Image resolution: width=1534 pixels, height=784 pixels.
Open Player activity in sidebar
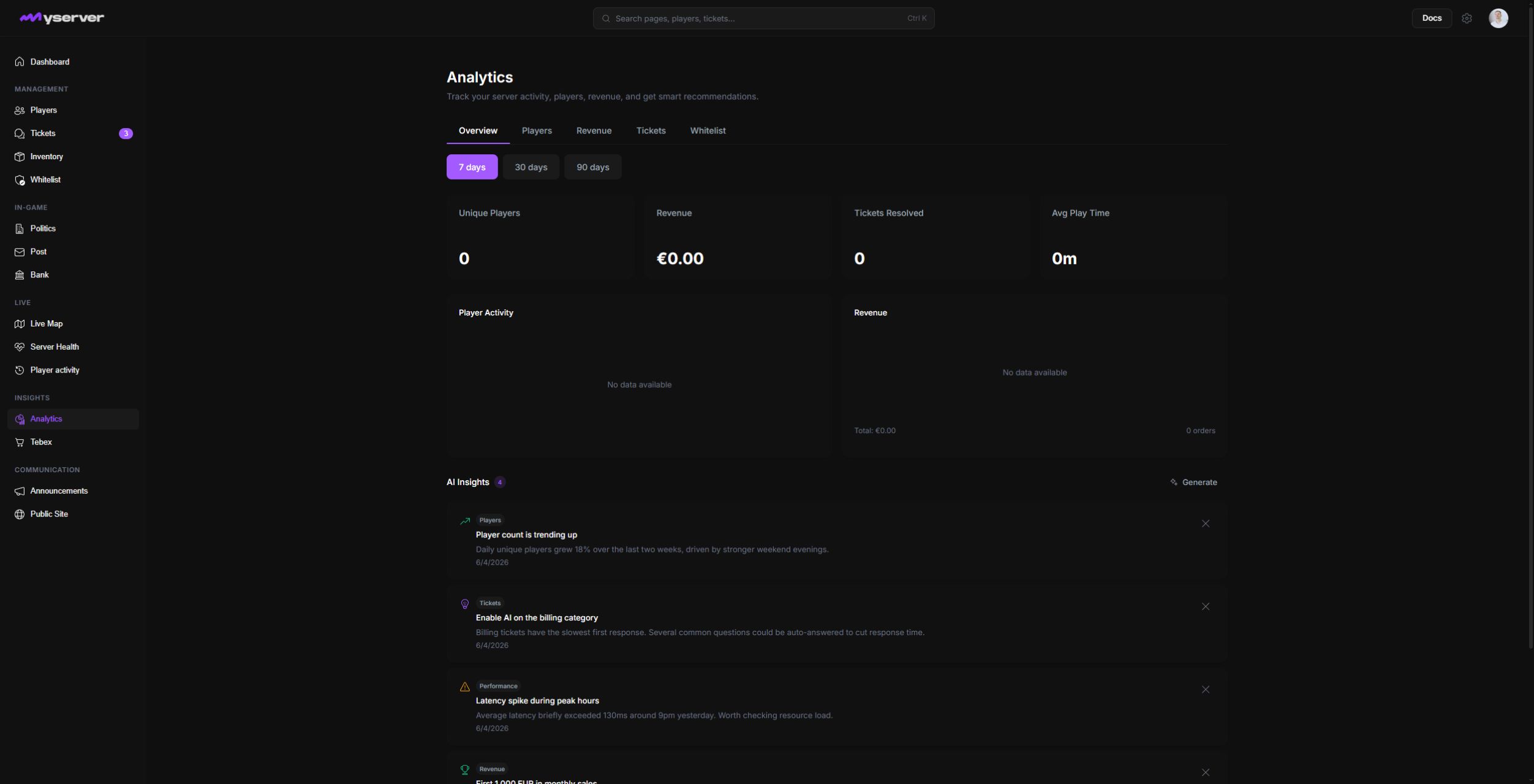tap(73, 371)
